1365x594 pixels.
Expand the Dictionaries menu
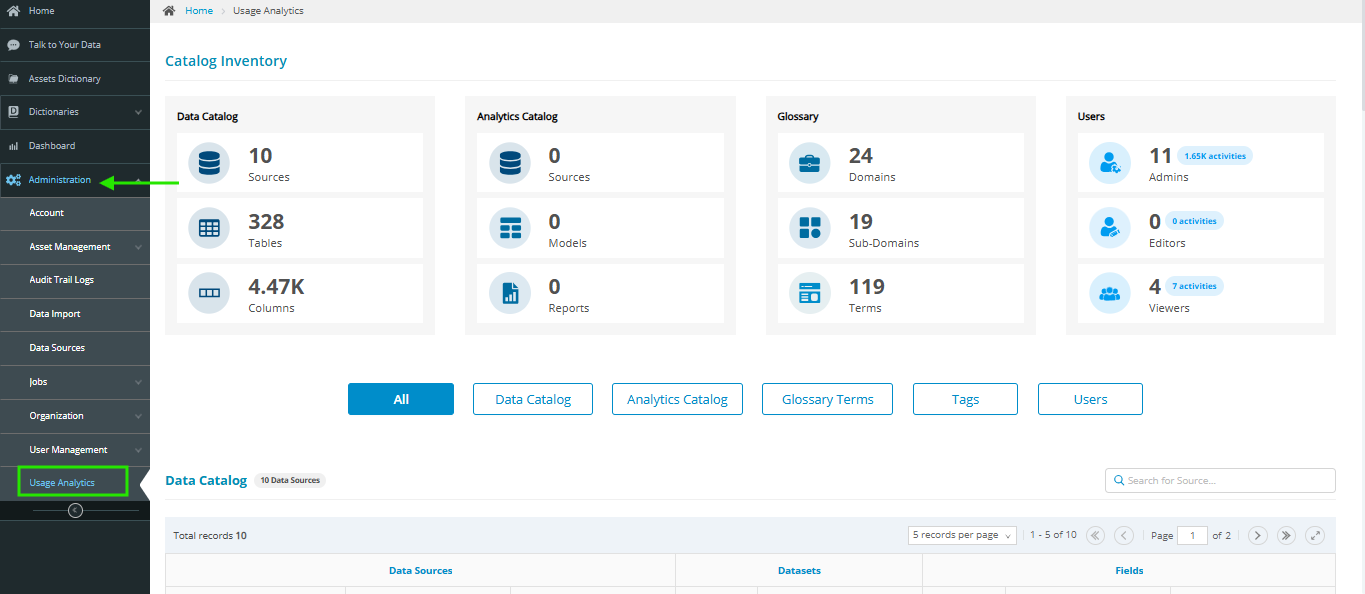[138, 112]
